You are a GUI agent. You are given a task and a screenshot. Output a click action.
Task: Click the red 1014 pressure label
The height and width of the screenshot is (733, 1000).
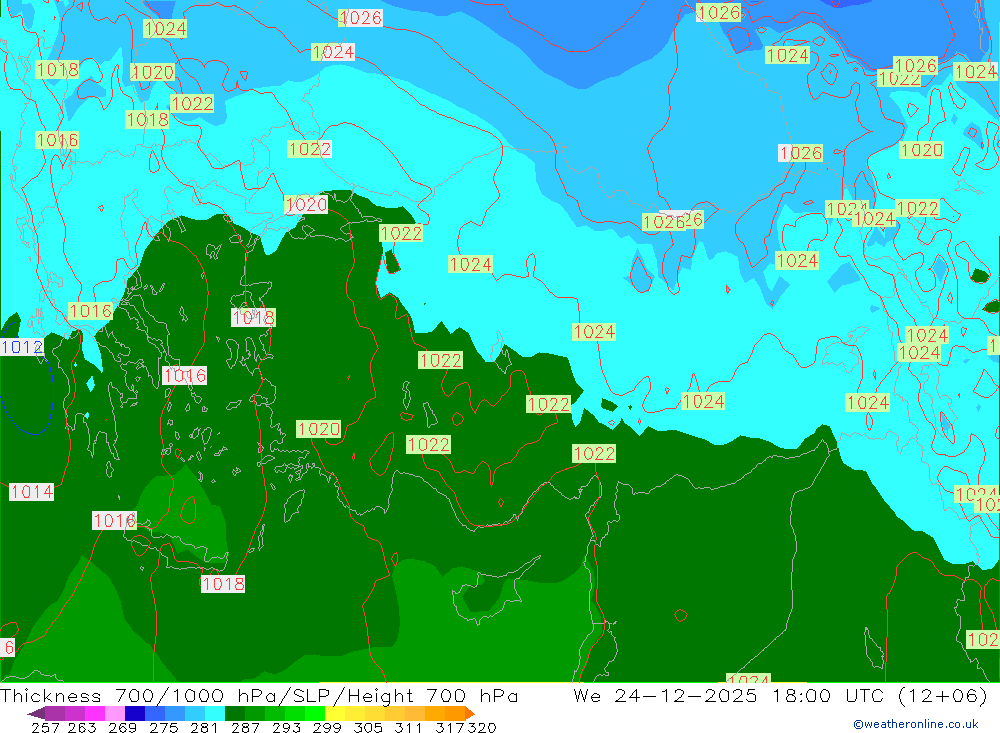pos(31,492)
